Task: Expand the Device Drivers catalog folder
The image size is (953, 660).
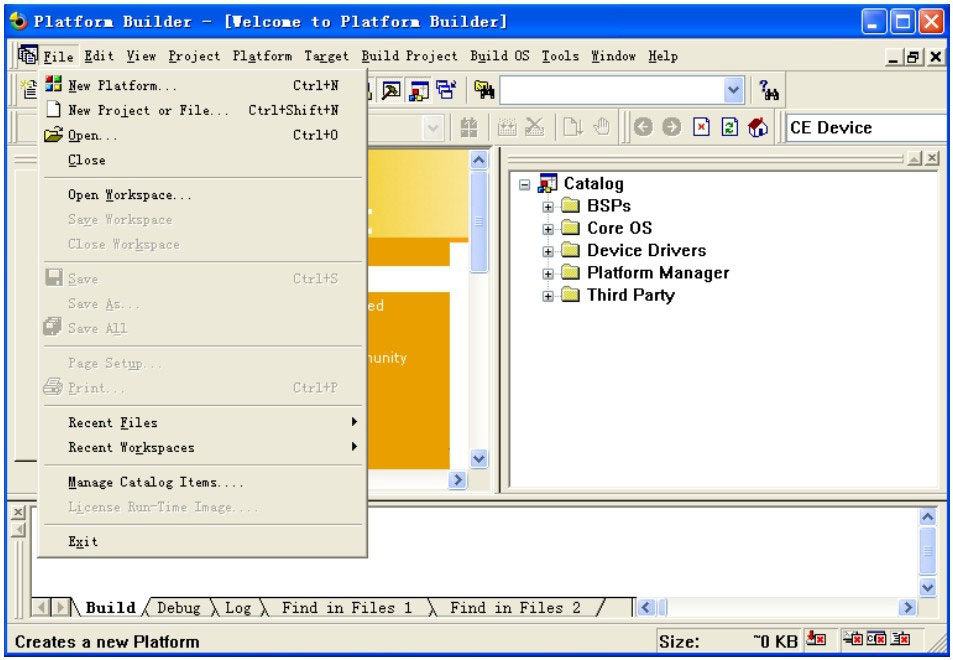Action: click(x=548, y=251)
